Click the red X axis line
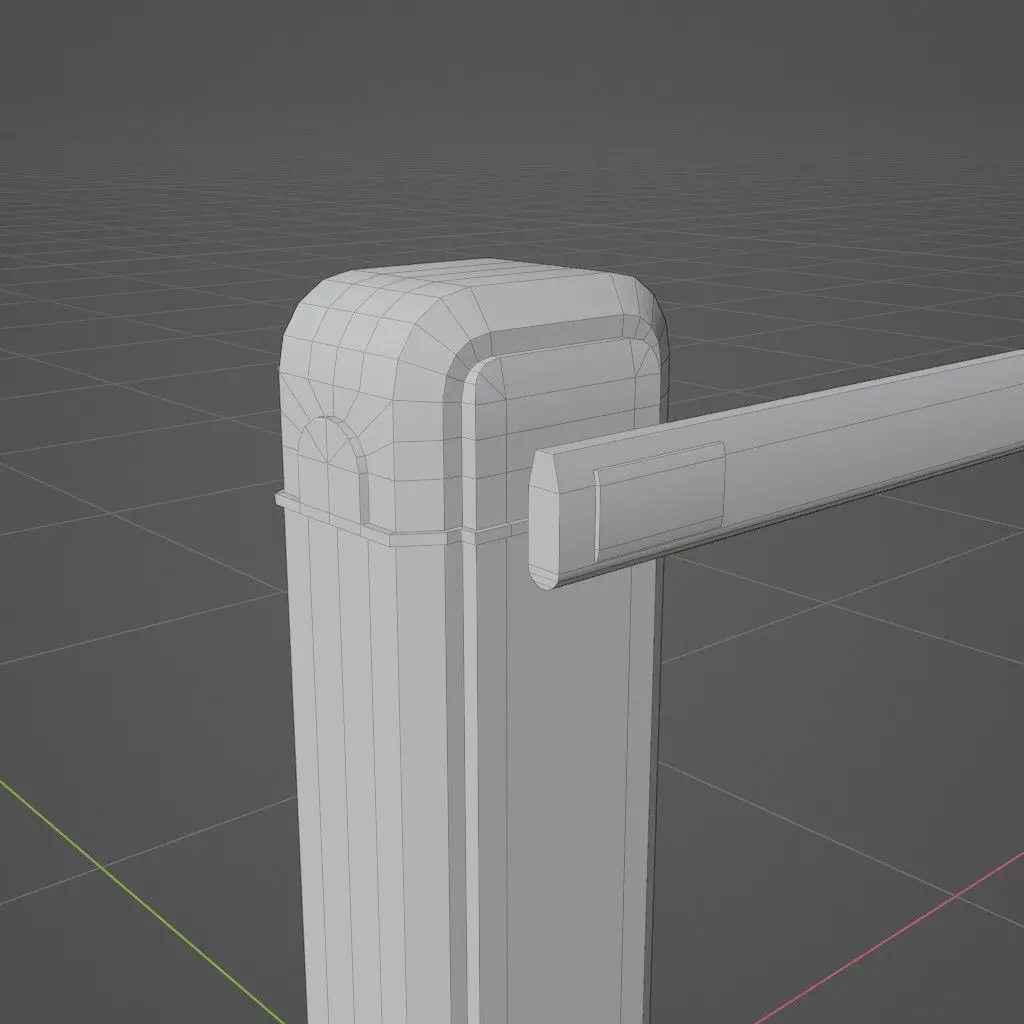1024x1024 pixels. pos(888,938)
